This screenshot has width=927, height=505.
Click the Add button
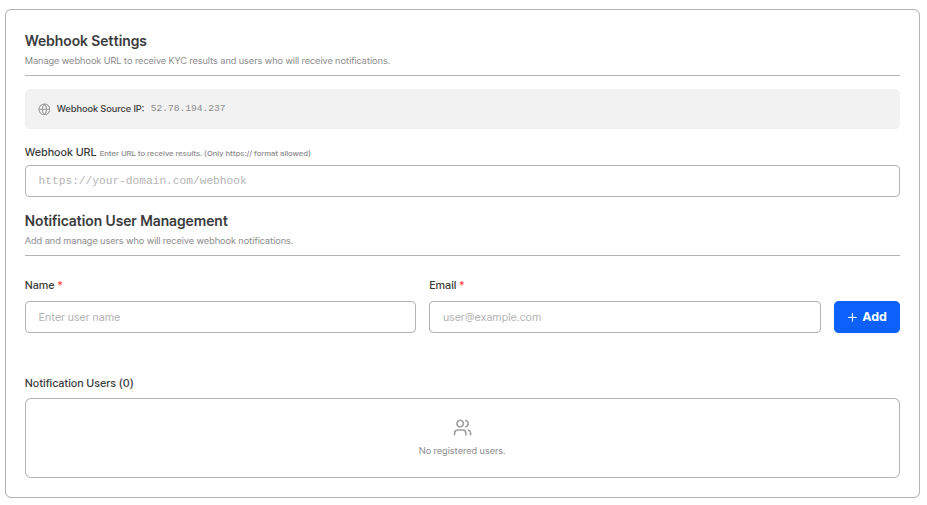[x=867, y=317]
